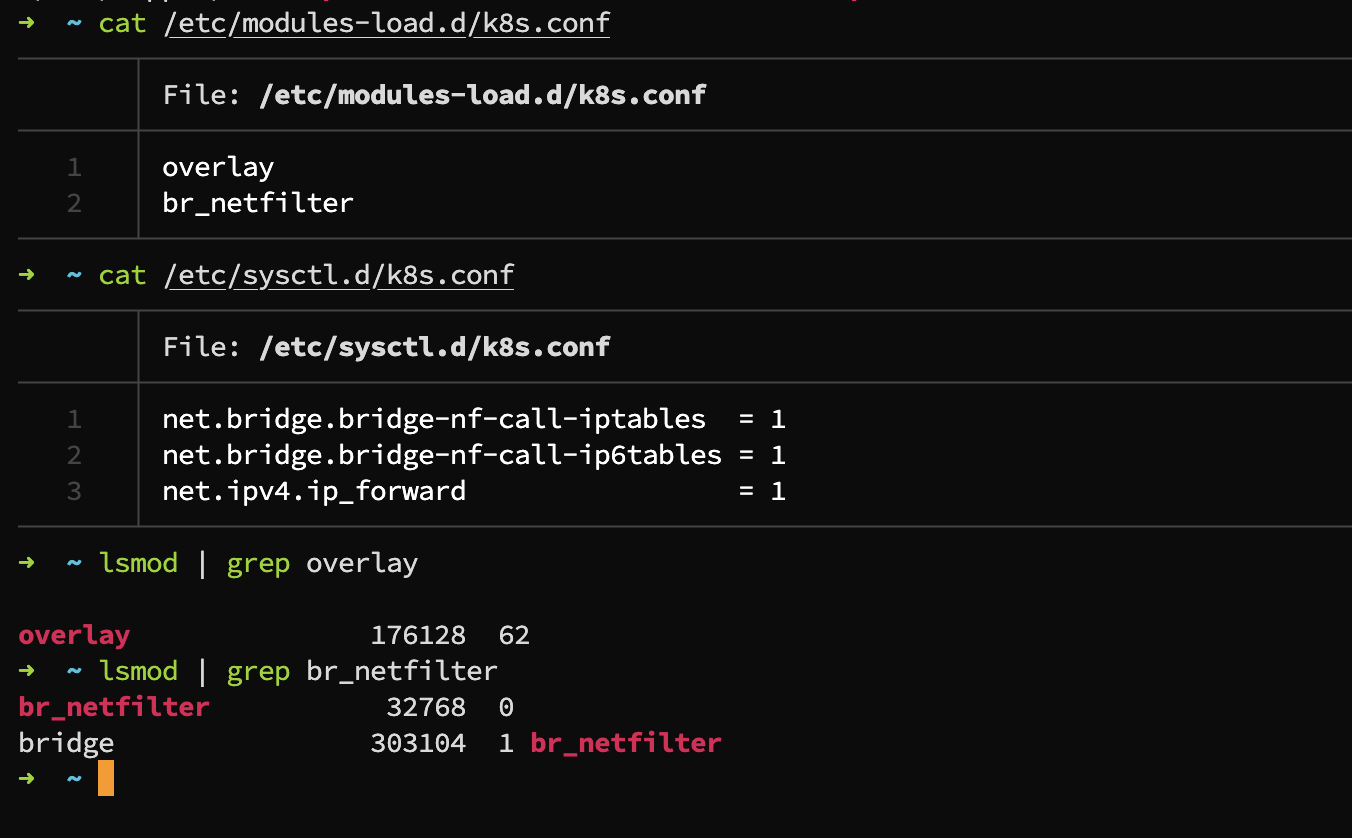The height and width of the screenshot is (838, 1352).
Task: Click the net.ipv4.ip_forward setting line
Action: tap(474, 491)
